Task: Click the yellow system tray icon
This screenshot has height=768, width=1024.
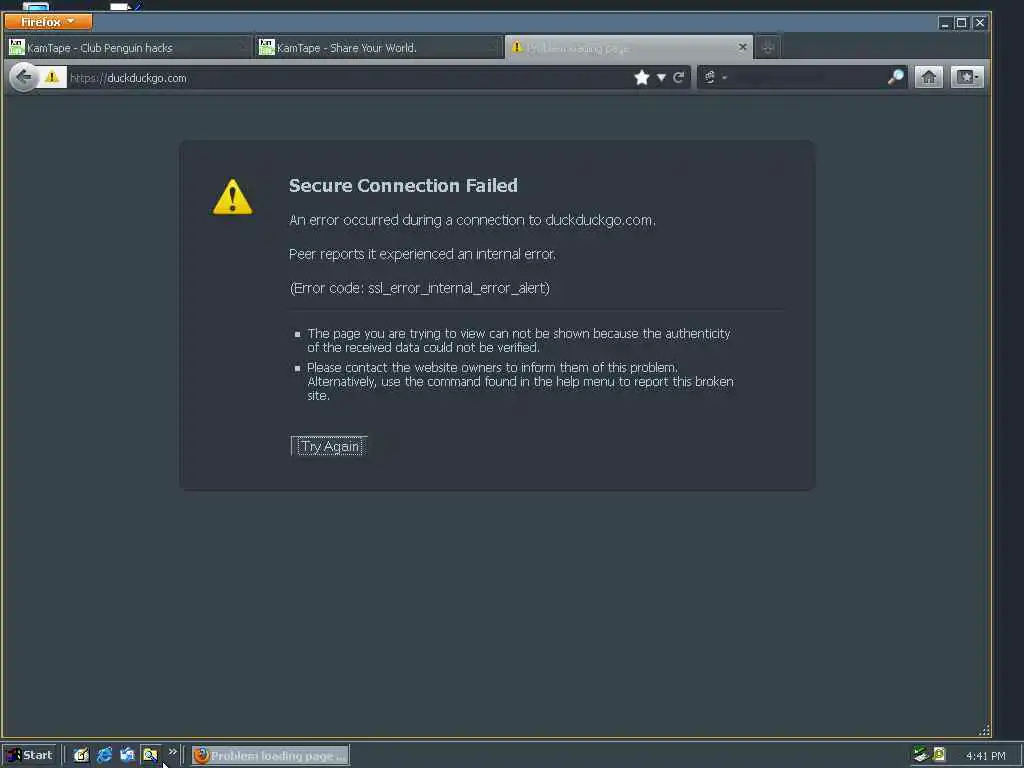Action: click(x=939, y=755)
